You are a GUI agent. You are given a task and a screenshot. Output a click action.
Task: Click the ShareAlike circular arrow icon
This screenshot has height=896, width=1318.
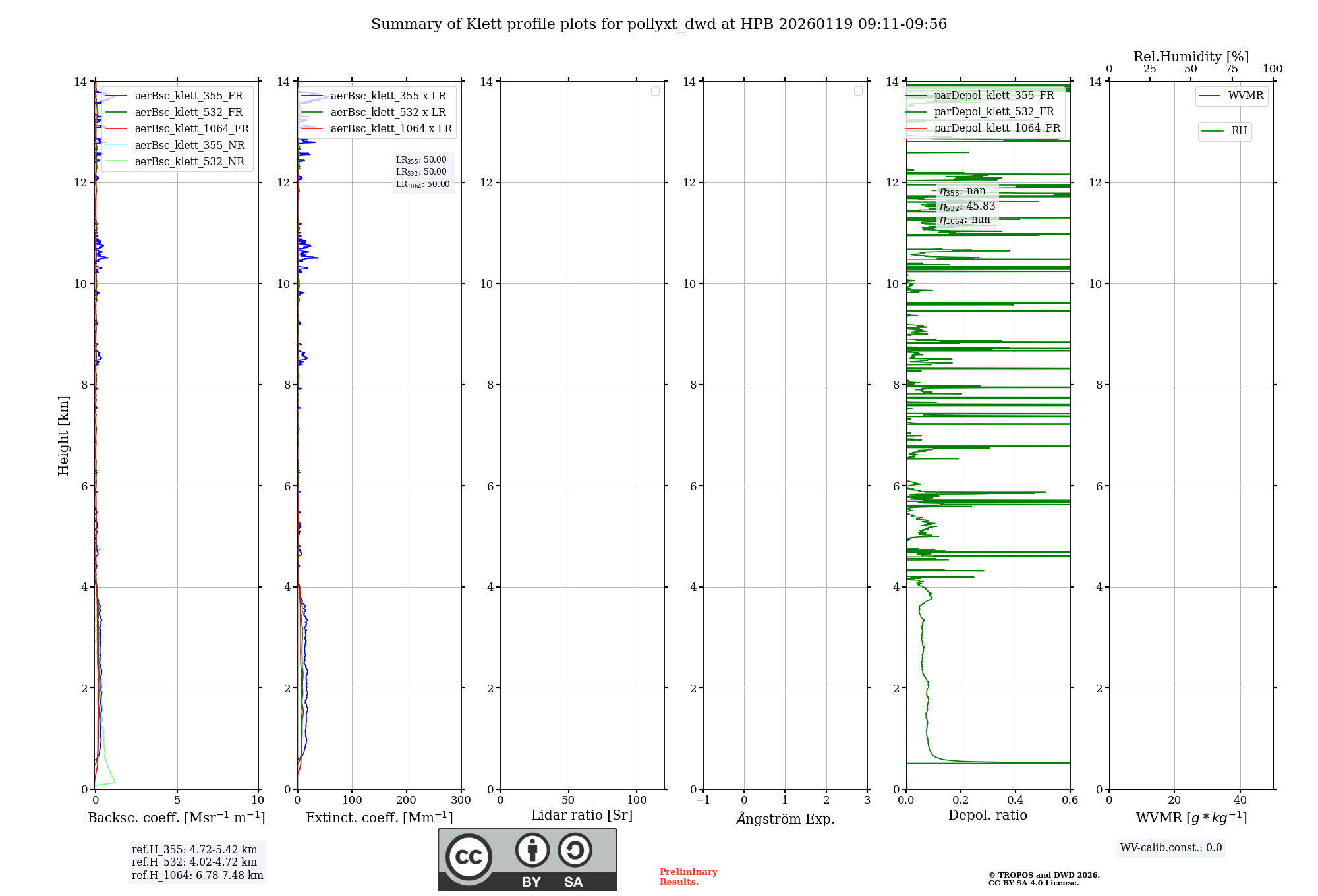(x=575, y=851)
